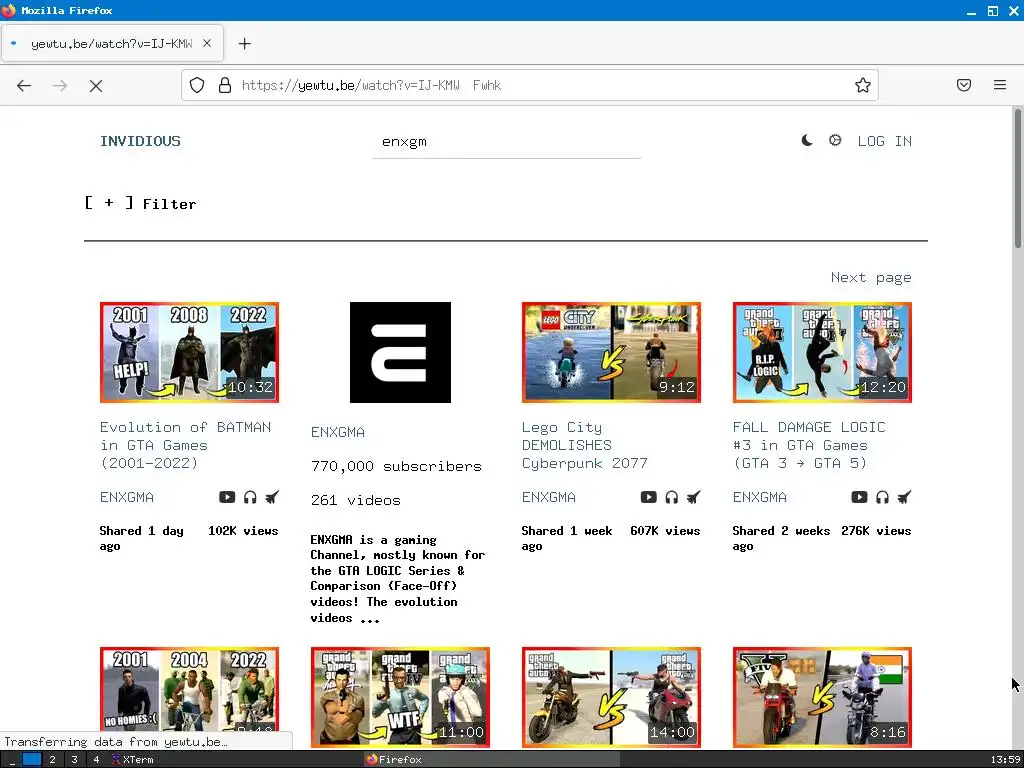Go to Next page of results
1024x768 pixels.
(x=871, y=278)
